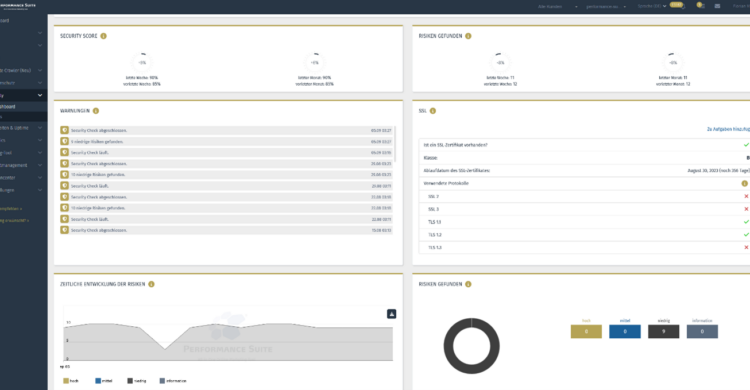Image resolution: width=750 pixels, height=390 pixels.
Task: Click red cross in TLS 1.3 row
Action: point(746,247)
